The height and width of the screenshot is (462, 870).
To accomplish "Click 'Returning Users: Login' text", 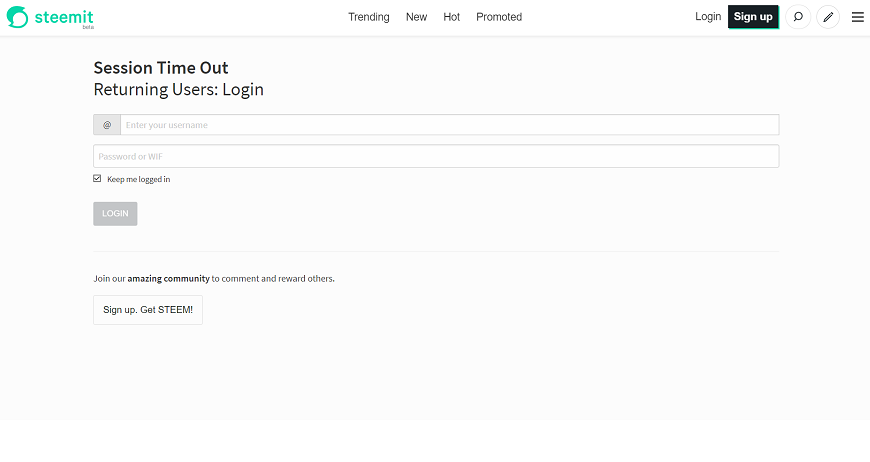I will [x=179, y=89].
